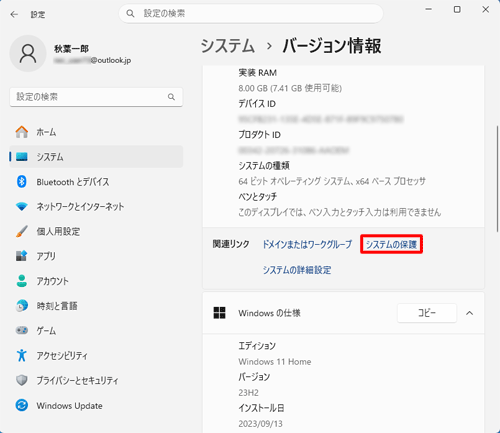This screenshot has height=433, width=500.
Task: Click the アプリ icon in sidebar
Action: [22, 256]
